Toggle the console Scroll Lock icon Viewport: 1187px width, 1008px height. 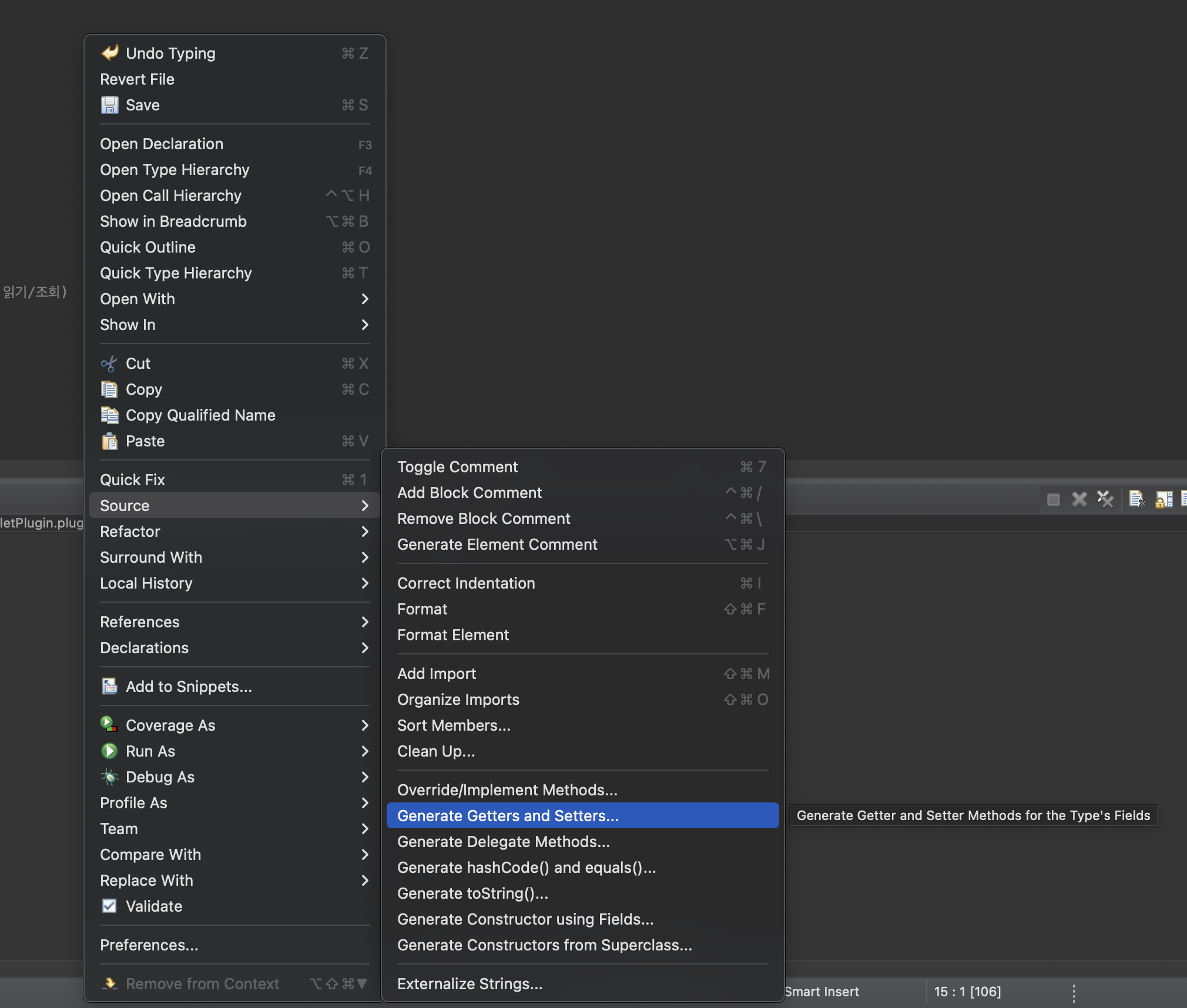[x=1164, y=499]
